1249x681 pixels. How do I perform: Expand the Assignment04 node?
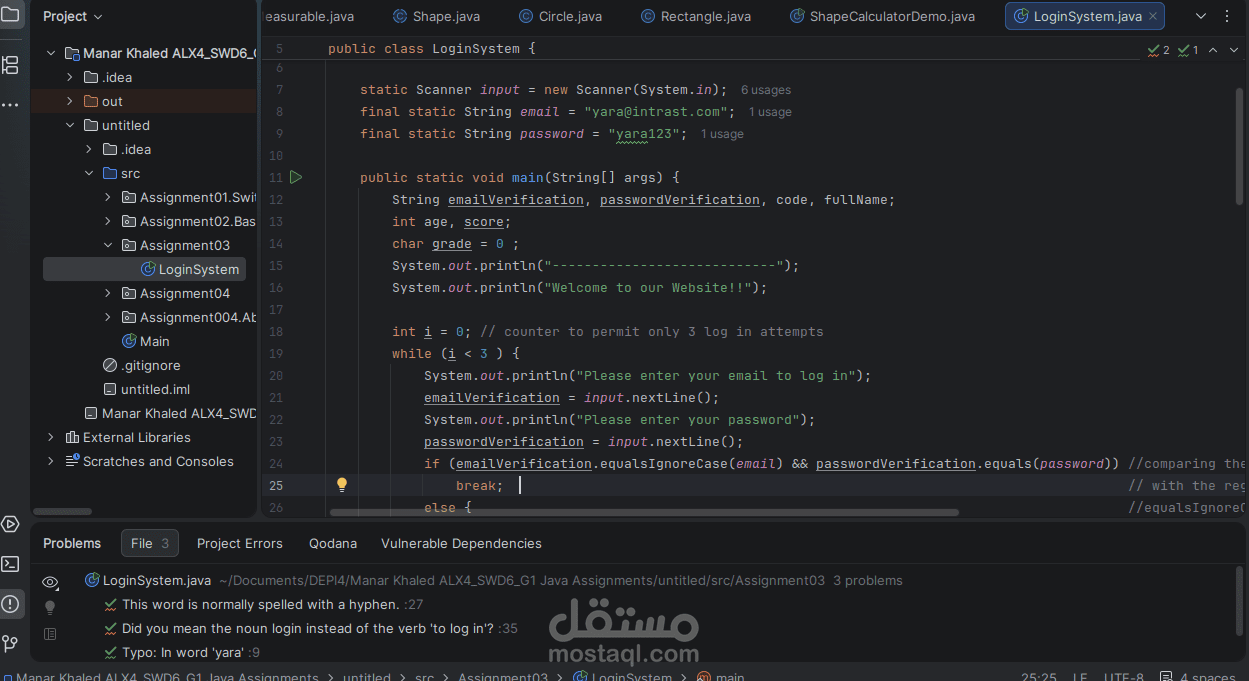[108, 292]
